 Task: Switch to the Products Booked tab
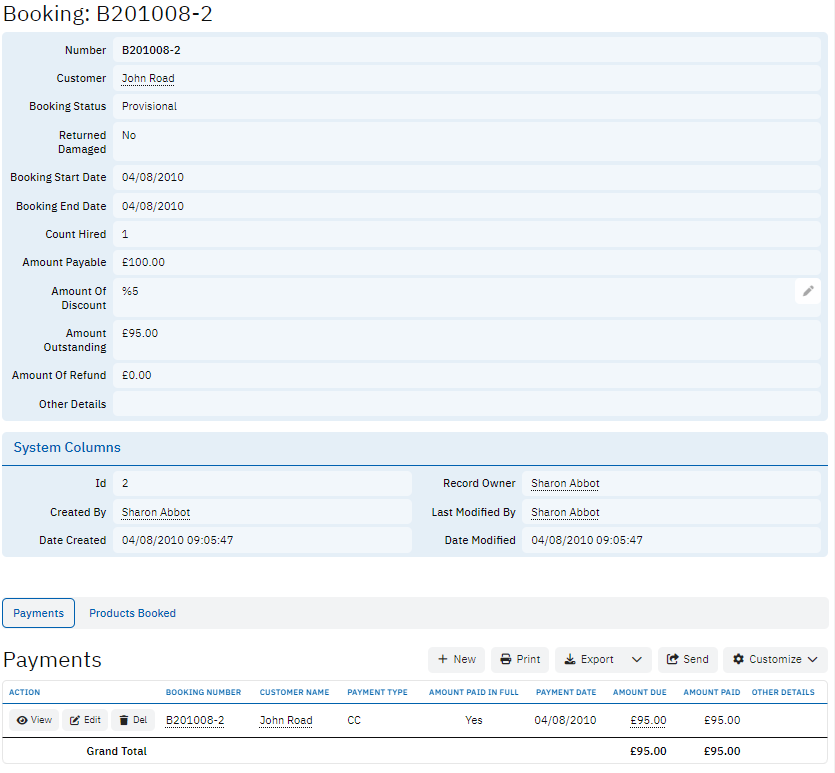coord(132,613)
